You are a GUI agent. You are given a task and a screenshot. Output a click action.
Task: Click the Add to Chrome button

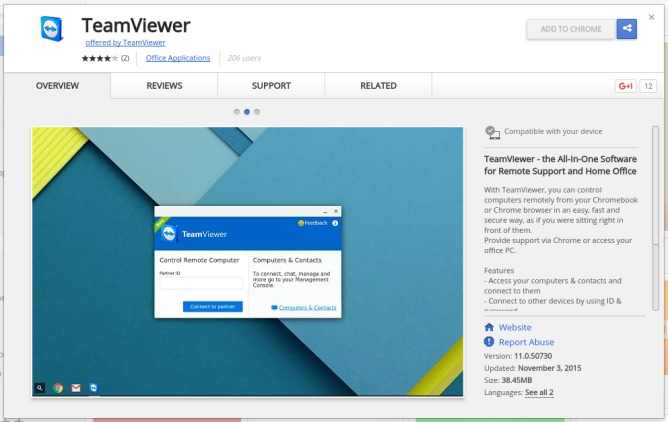(571, 29)
